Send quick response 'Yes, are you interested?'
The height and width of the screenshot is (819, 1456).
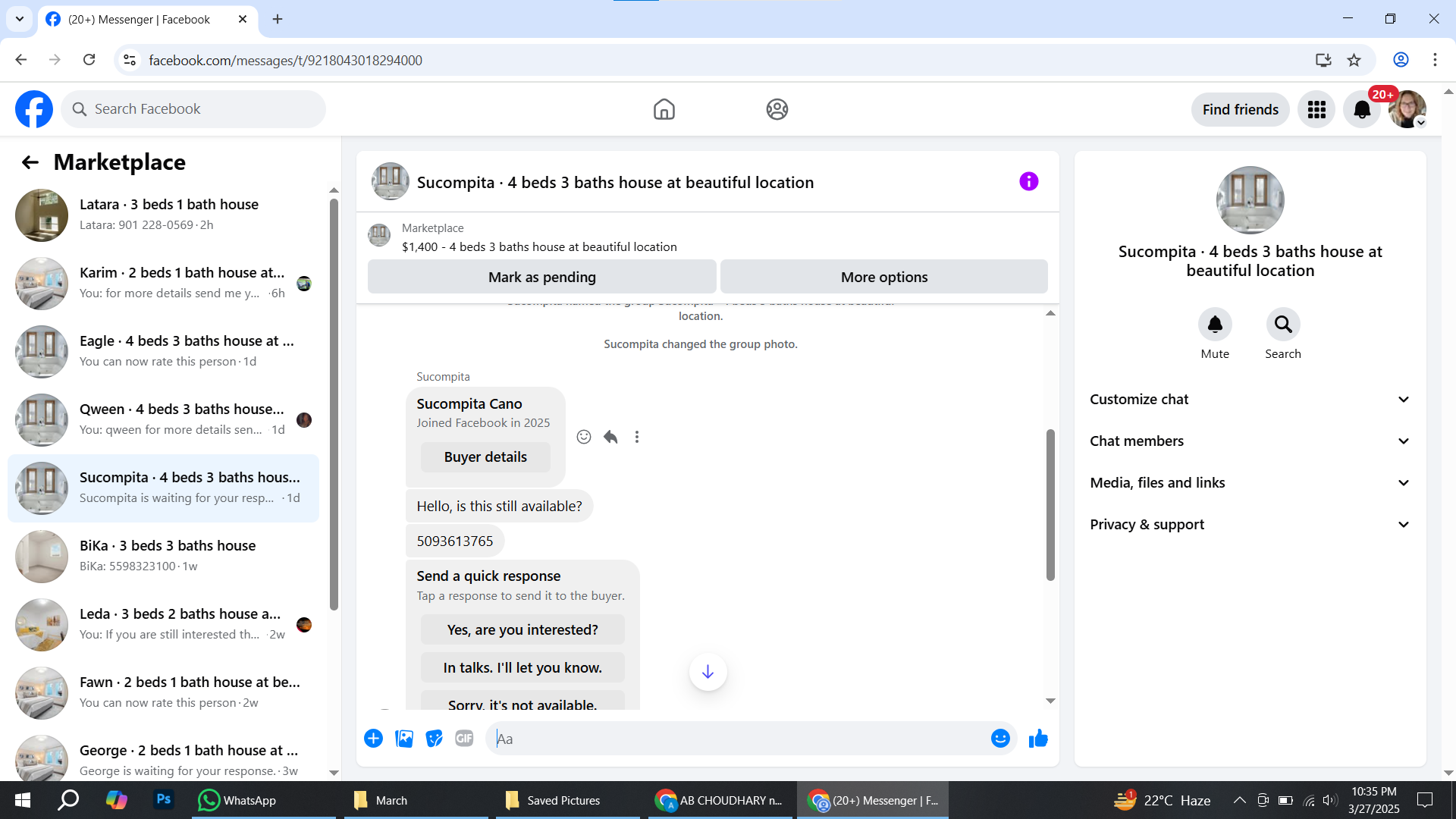pyautogui.click(x=522, y=630)
